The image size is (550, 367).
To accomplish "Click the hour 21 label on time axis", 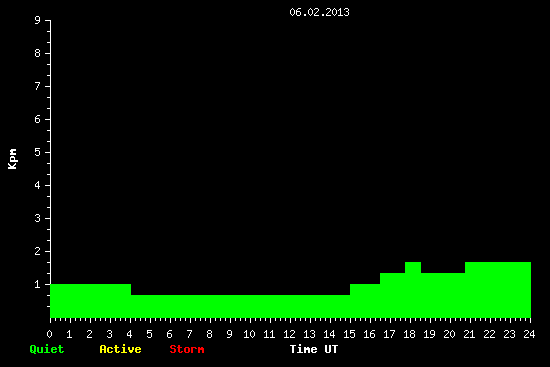I will click(x=469, y=334).
